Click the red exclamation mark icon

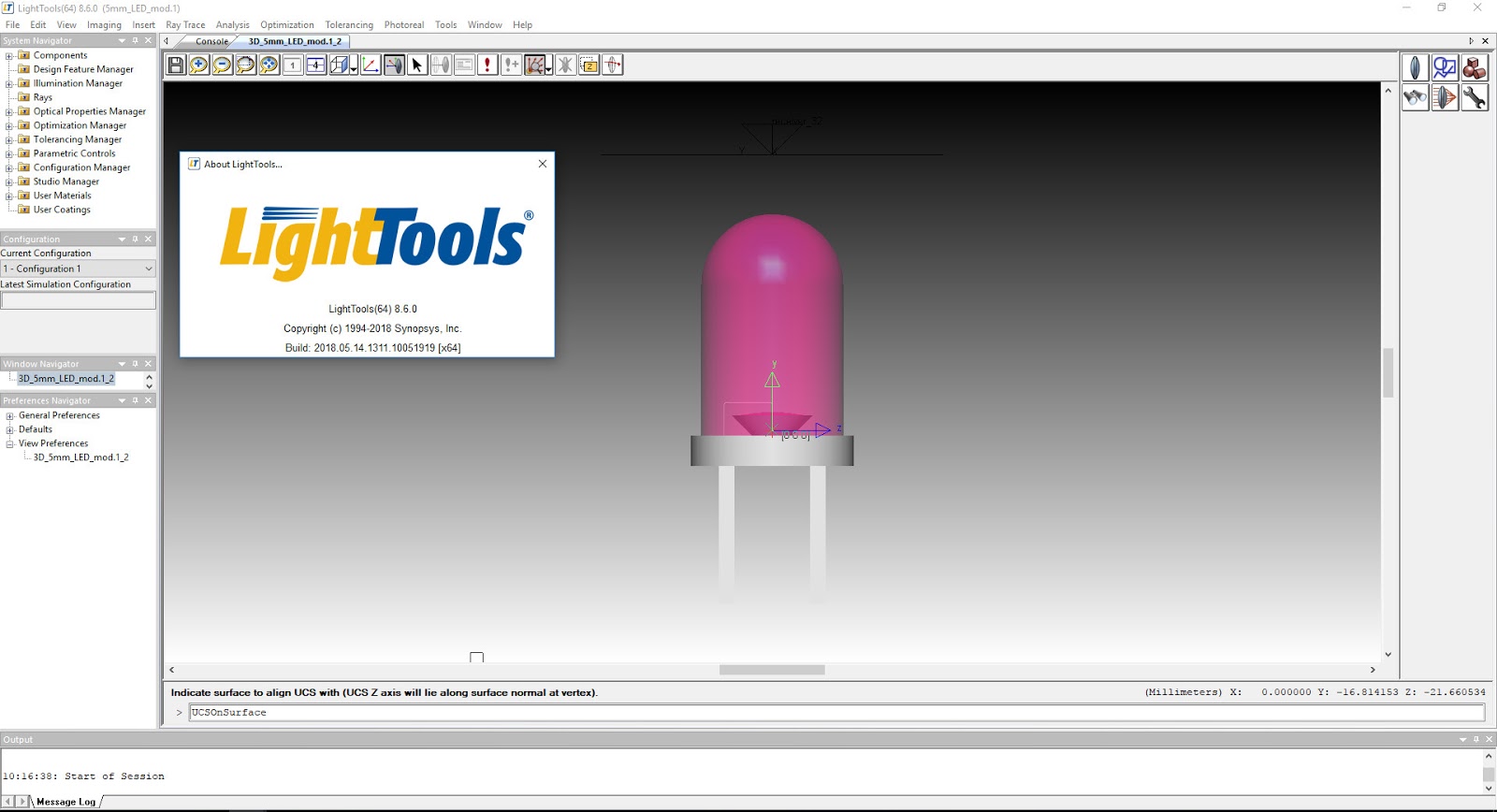coord(487,65)
